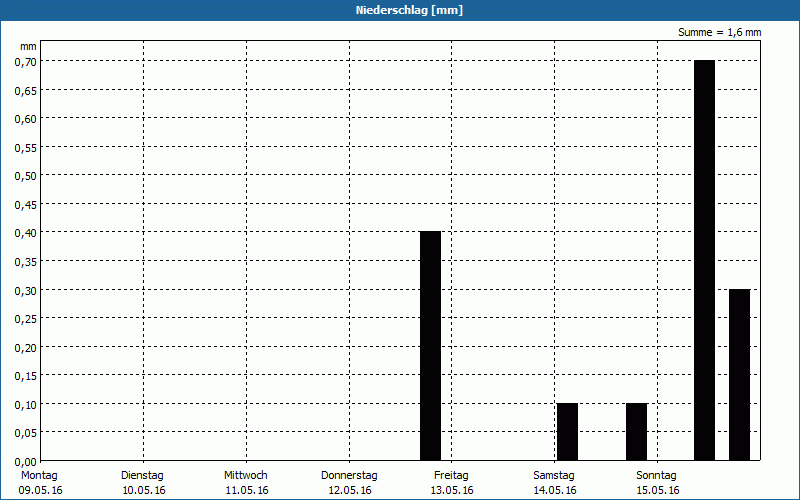This screenshot has height=500, width=800.
Task: Click the 0,35 y-axis value
Action: [x=26, y=262]
